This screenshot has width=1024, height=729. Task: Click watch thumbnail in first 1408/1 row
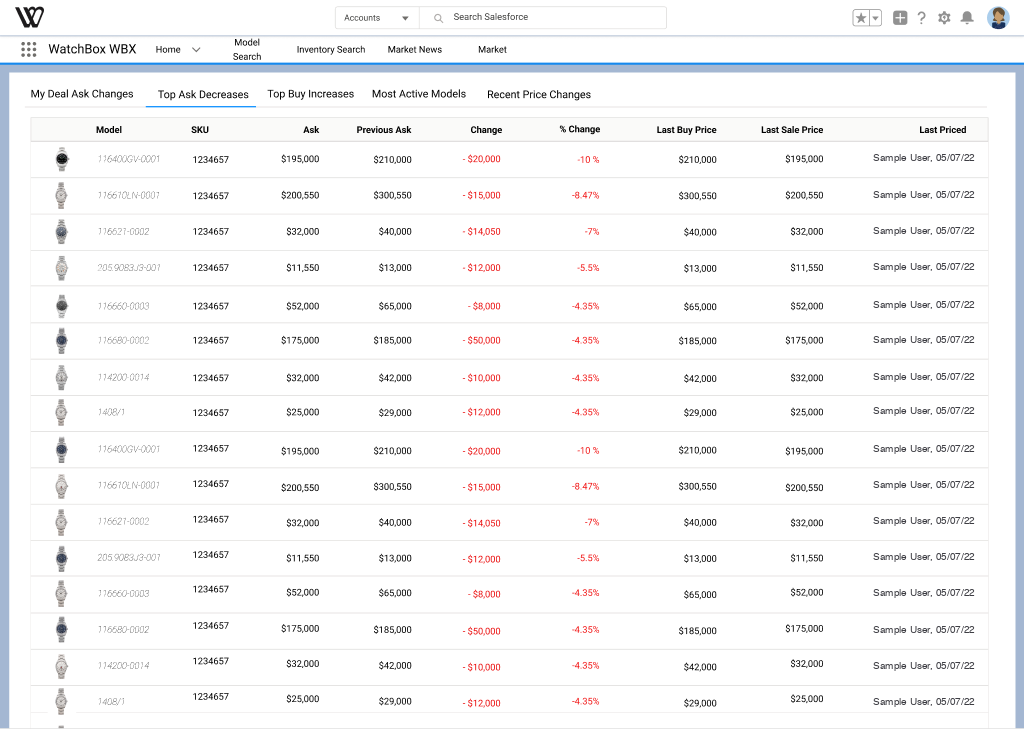click(x=61, y=412)
